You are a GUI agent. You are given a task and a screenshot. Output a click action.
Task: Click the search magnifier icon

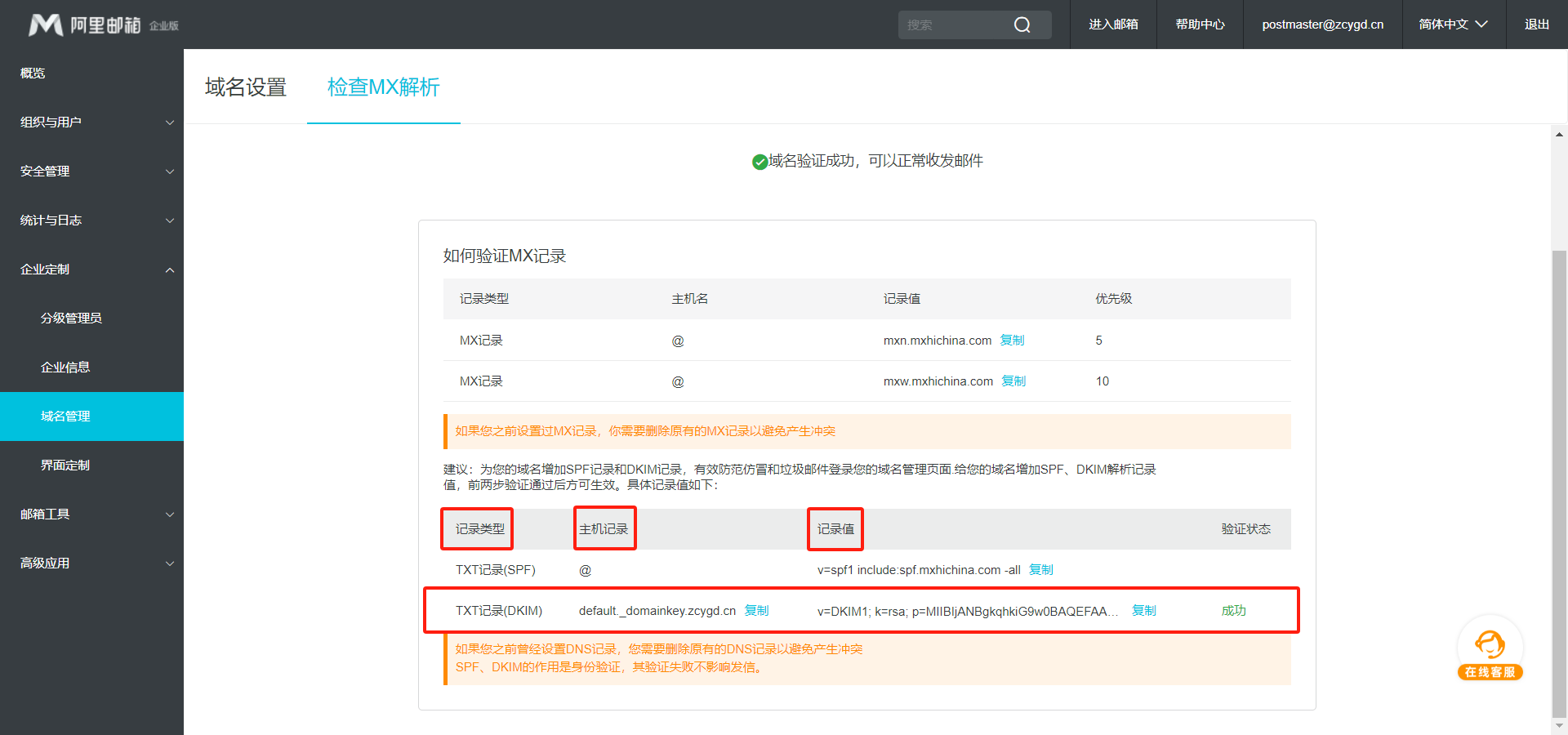pyautogui.click(x=1022, y=24)
